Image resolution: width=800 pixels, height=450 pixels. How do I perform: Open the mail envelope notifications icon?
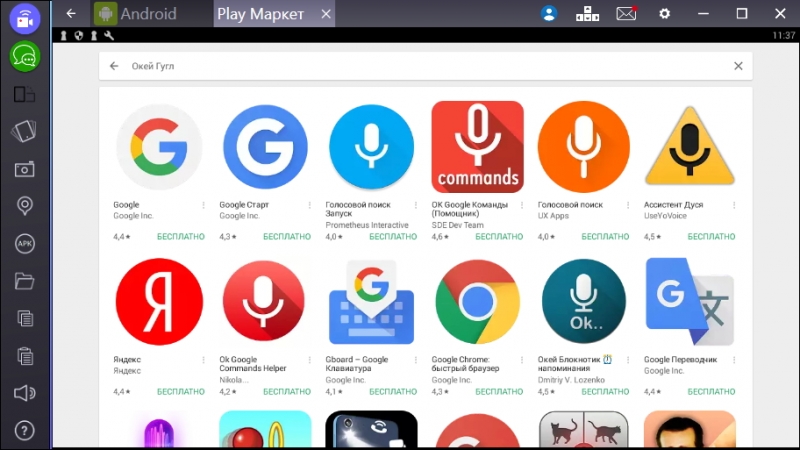[x=626, y=14]
